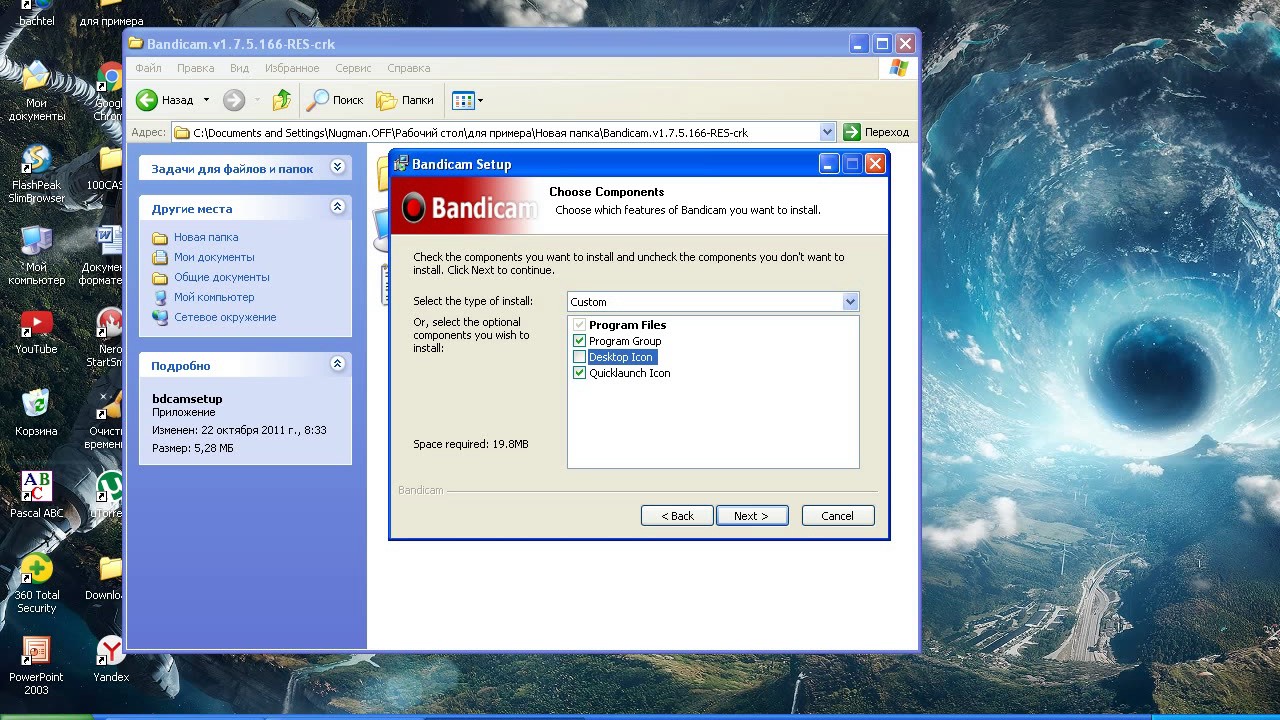Open the Новая папка link
Screen dimensions: 1280x720
pos(206,237)
